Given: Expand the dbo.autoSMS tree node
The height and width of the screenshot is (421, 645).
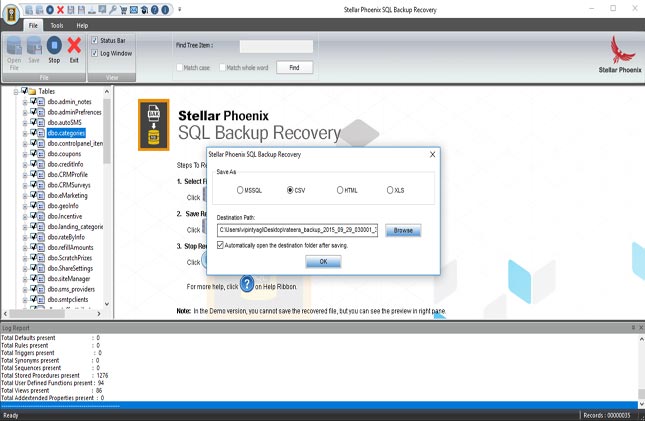Looking at the screenshot, I should click(x=25, y=123).
